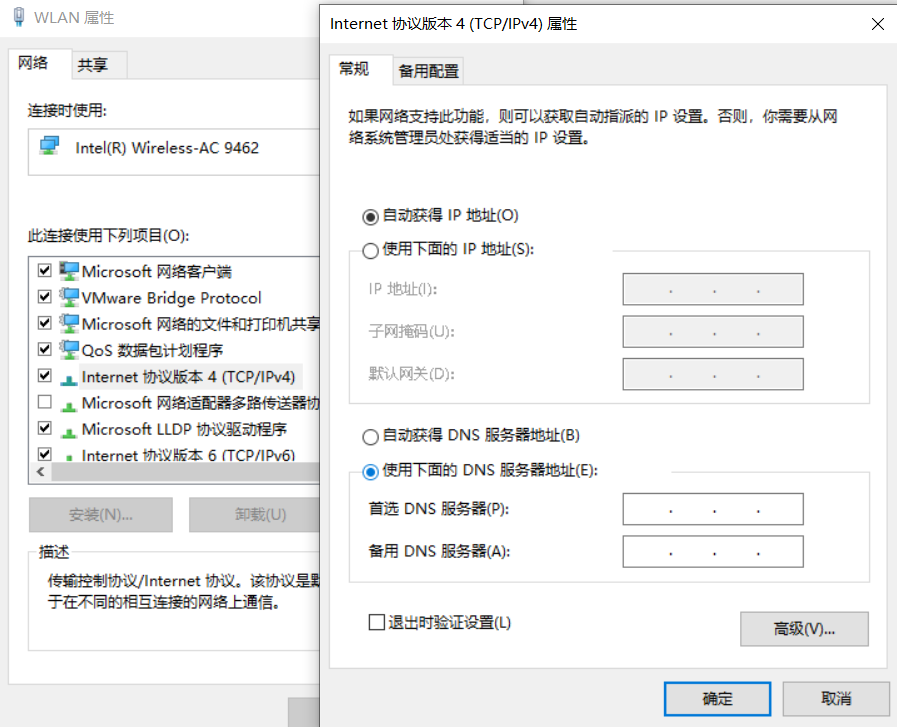Select 自动获得 DNS 服务器地址 radio button
Image resolution: width=897 pixels, height=727 pixels.
370,438
